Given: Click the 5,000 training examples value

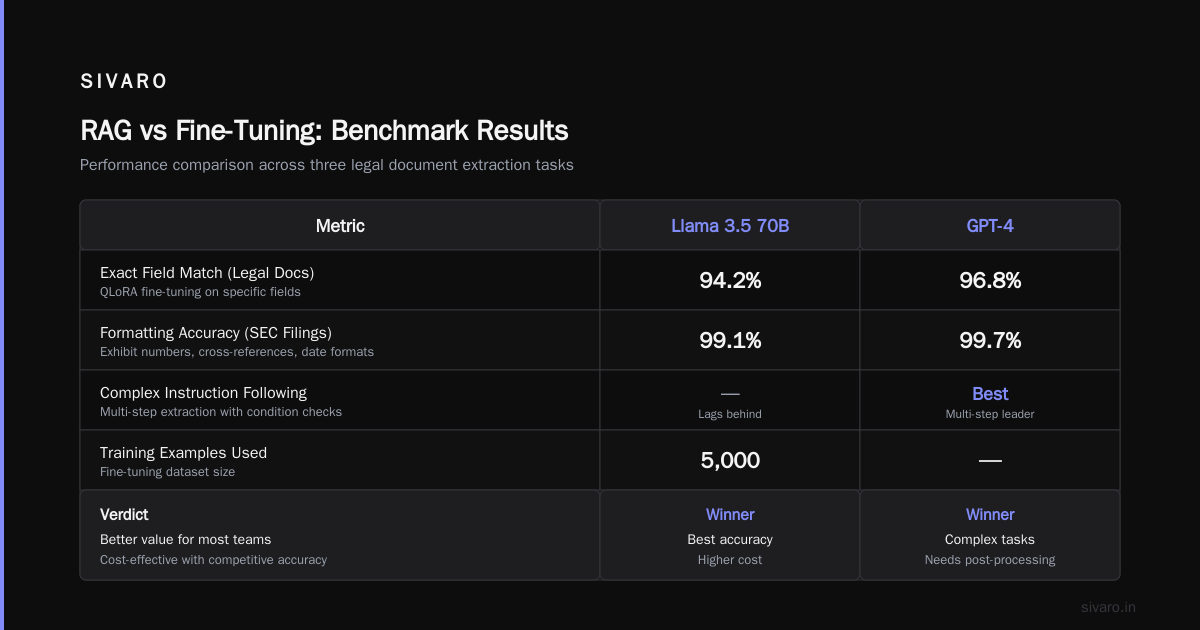Looking at the screenshot, I should (x=730, y=460).
